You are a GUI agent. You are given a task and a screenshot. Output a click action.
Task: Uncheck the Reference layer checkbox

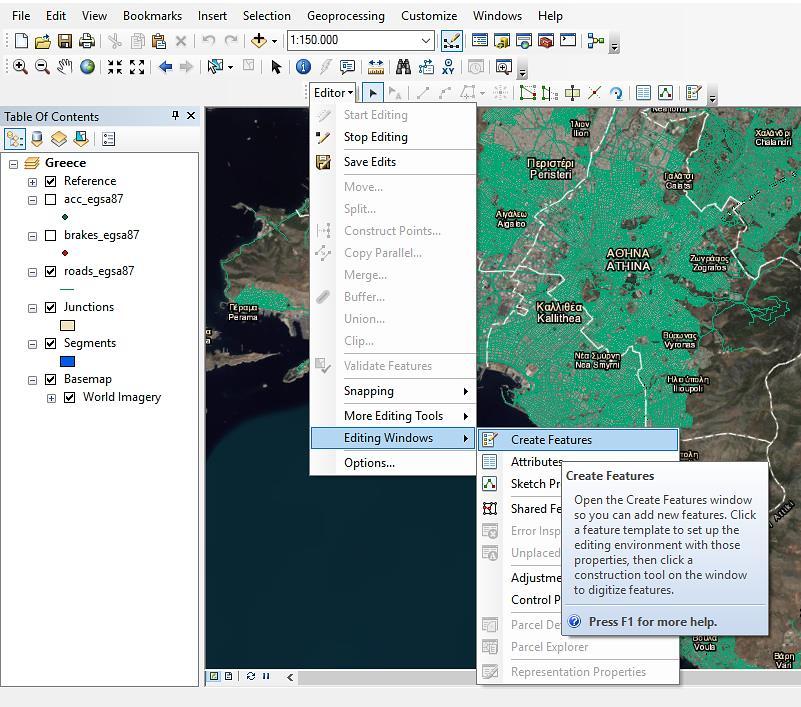(51, 181)
